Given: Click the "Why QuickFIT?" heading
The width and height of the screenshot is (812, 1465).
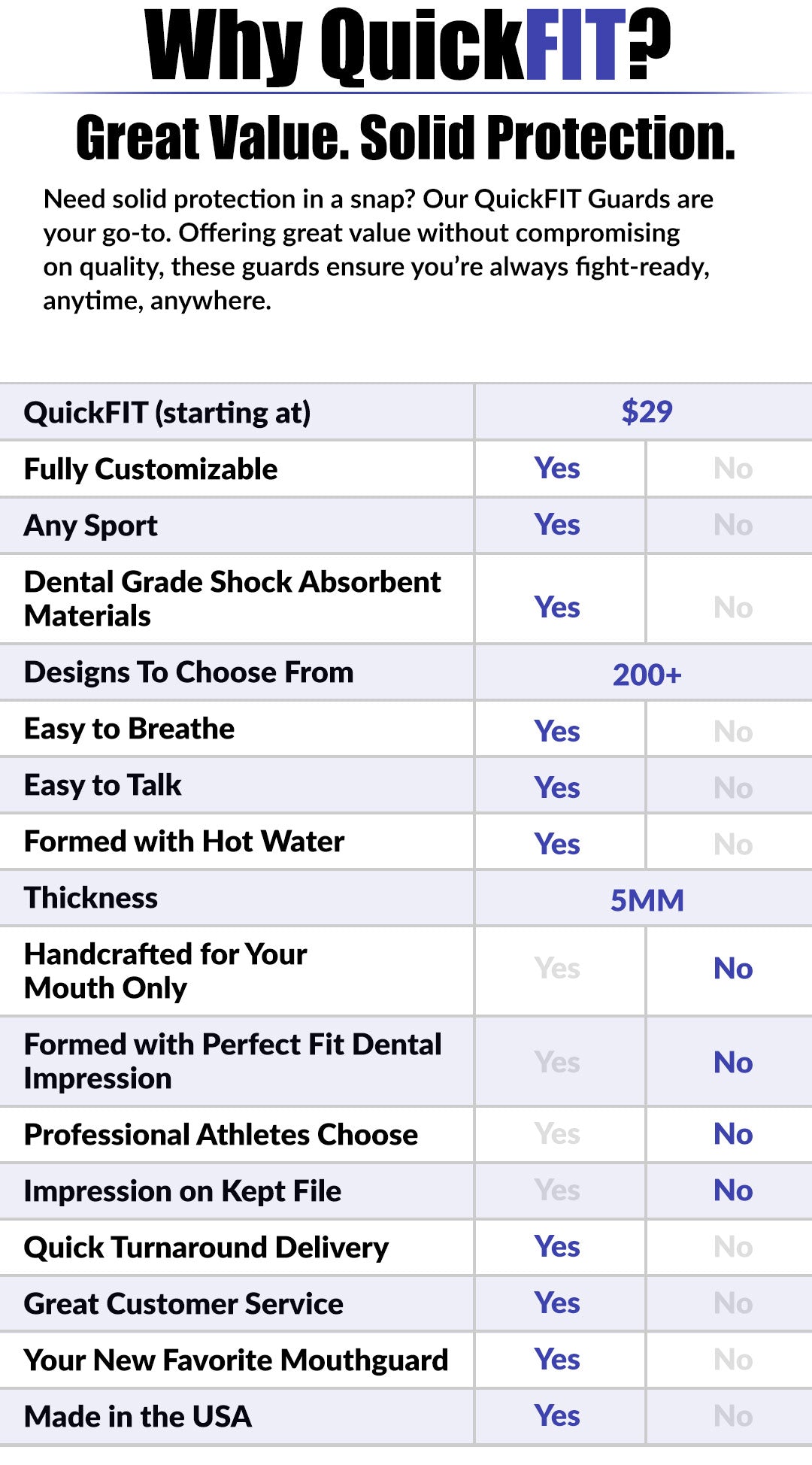Looking at the screenshot, I should click(x=406, y=47).
